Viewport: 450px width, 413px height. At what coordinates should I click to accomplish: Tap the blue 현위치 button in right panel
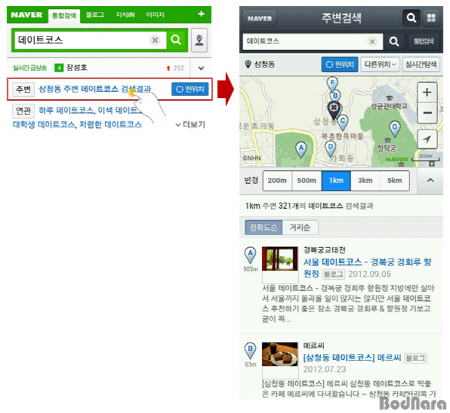[340, 64]
